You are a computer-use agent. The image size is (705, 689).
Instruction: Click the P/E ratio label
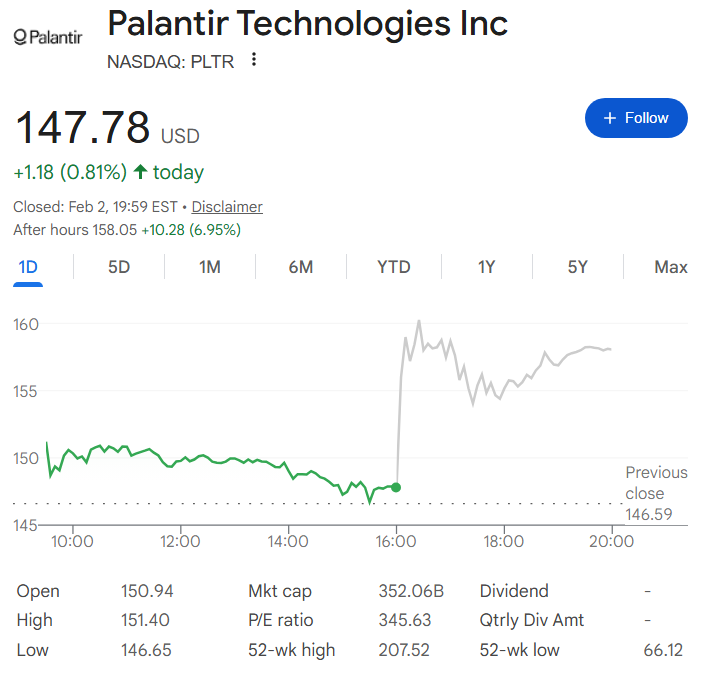tap(280, 620)
